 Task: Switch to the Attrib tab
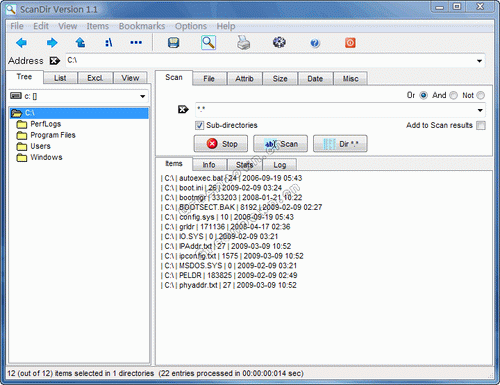[244, 79]
